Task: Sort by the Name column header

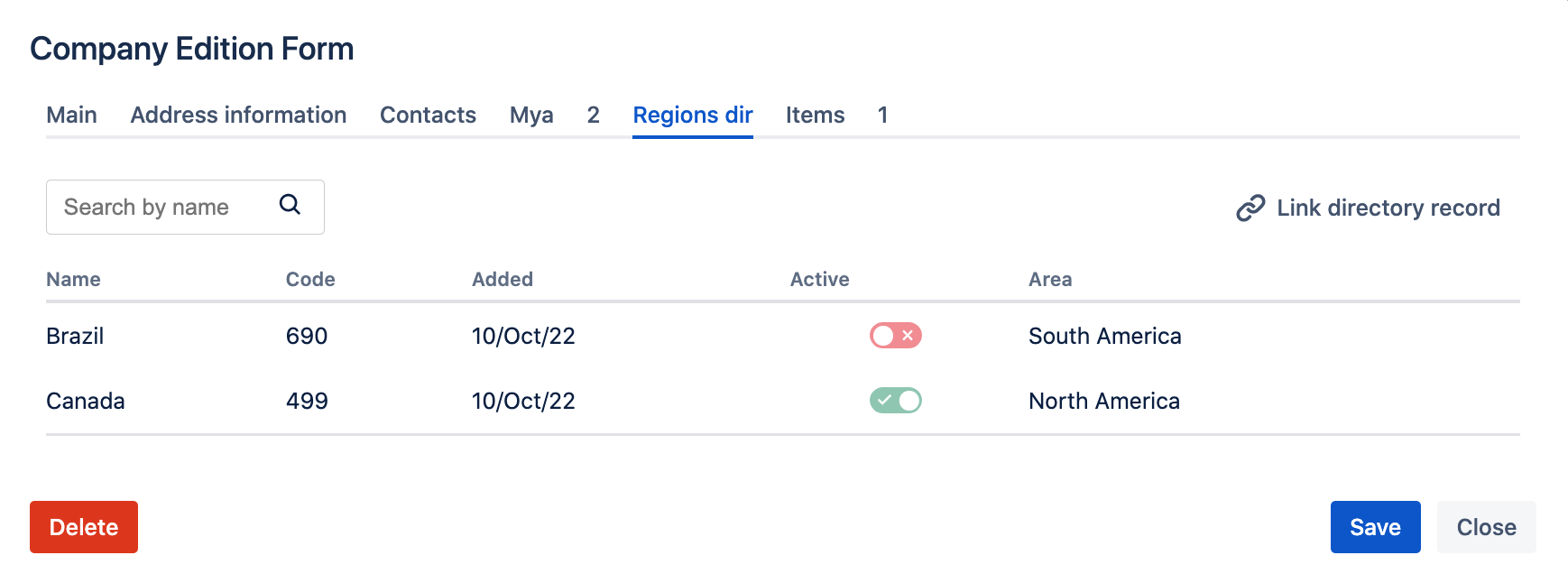Action: click(73, 280)
